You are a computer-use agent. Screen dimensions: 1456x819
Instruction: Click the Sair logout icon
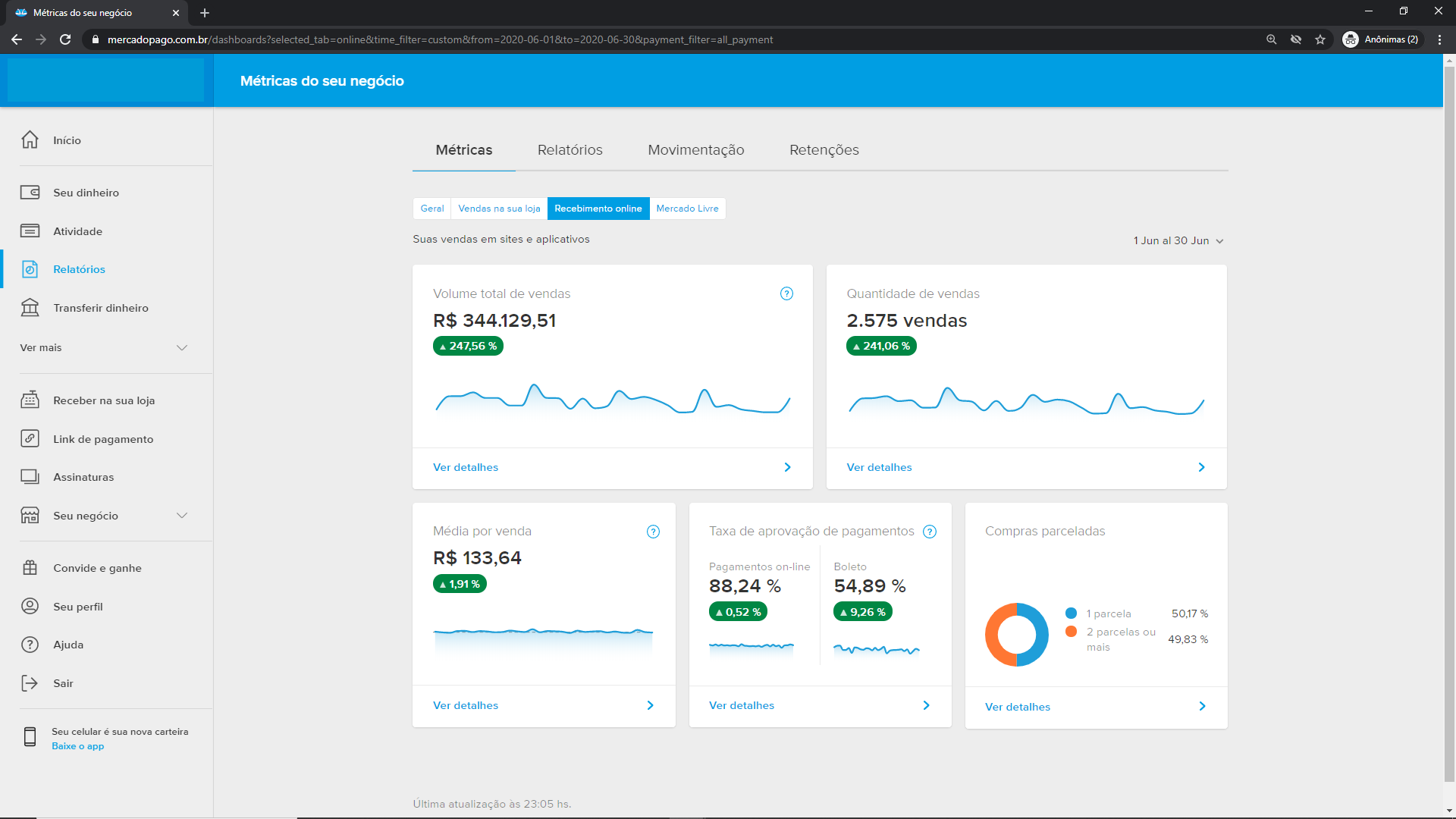coord(30,683)
